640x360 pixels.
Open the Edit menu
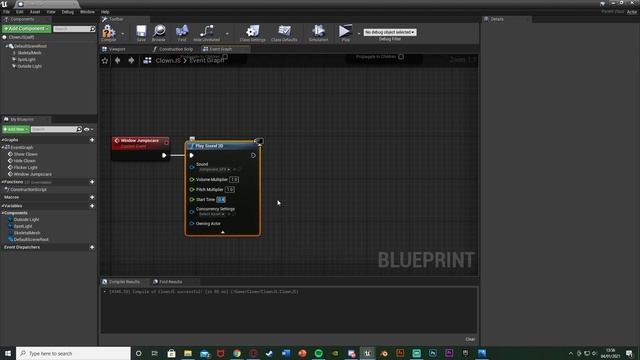click(x=20, y=12)
